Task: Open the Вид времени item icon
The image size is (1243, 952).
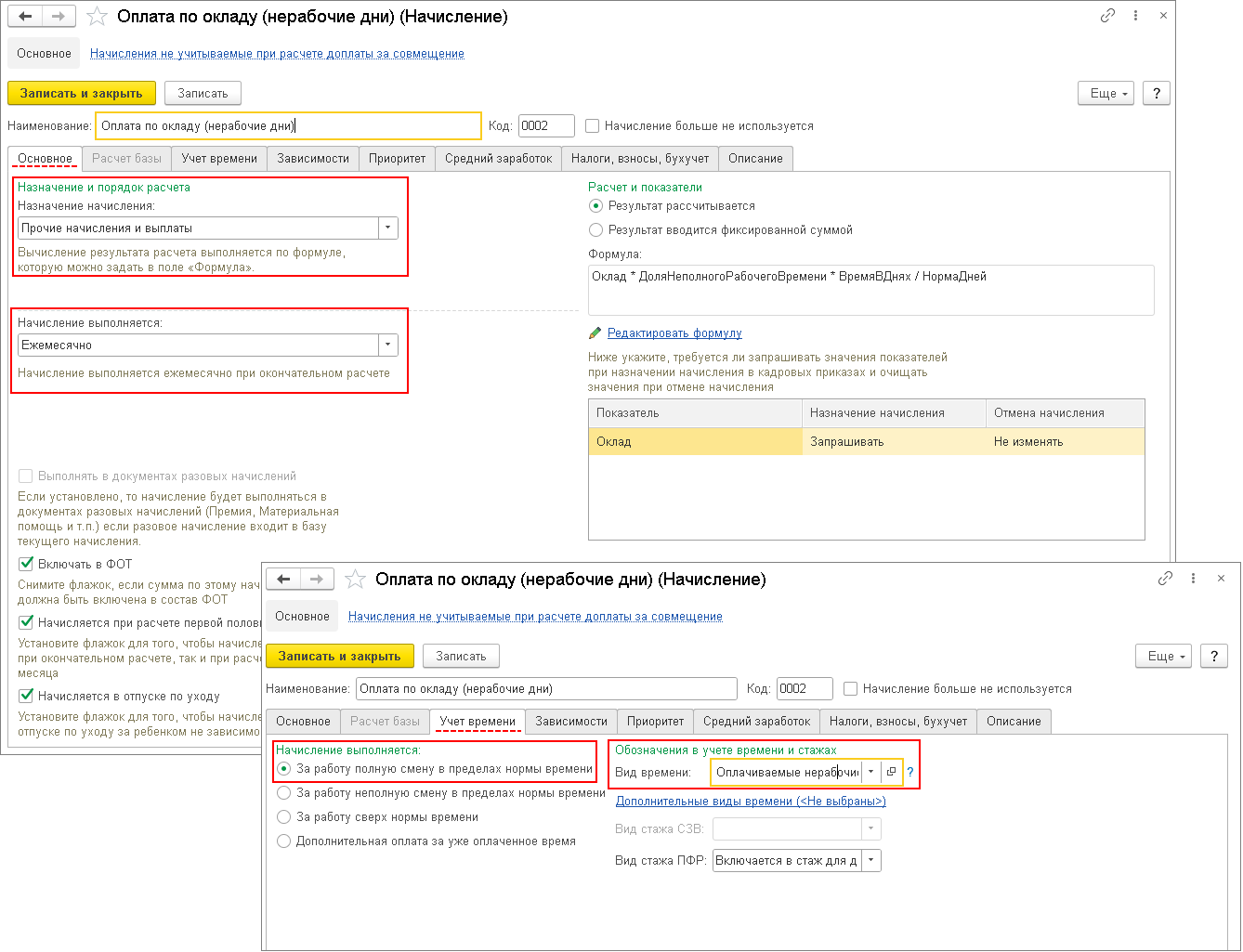Action: (x=891, y=772)
